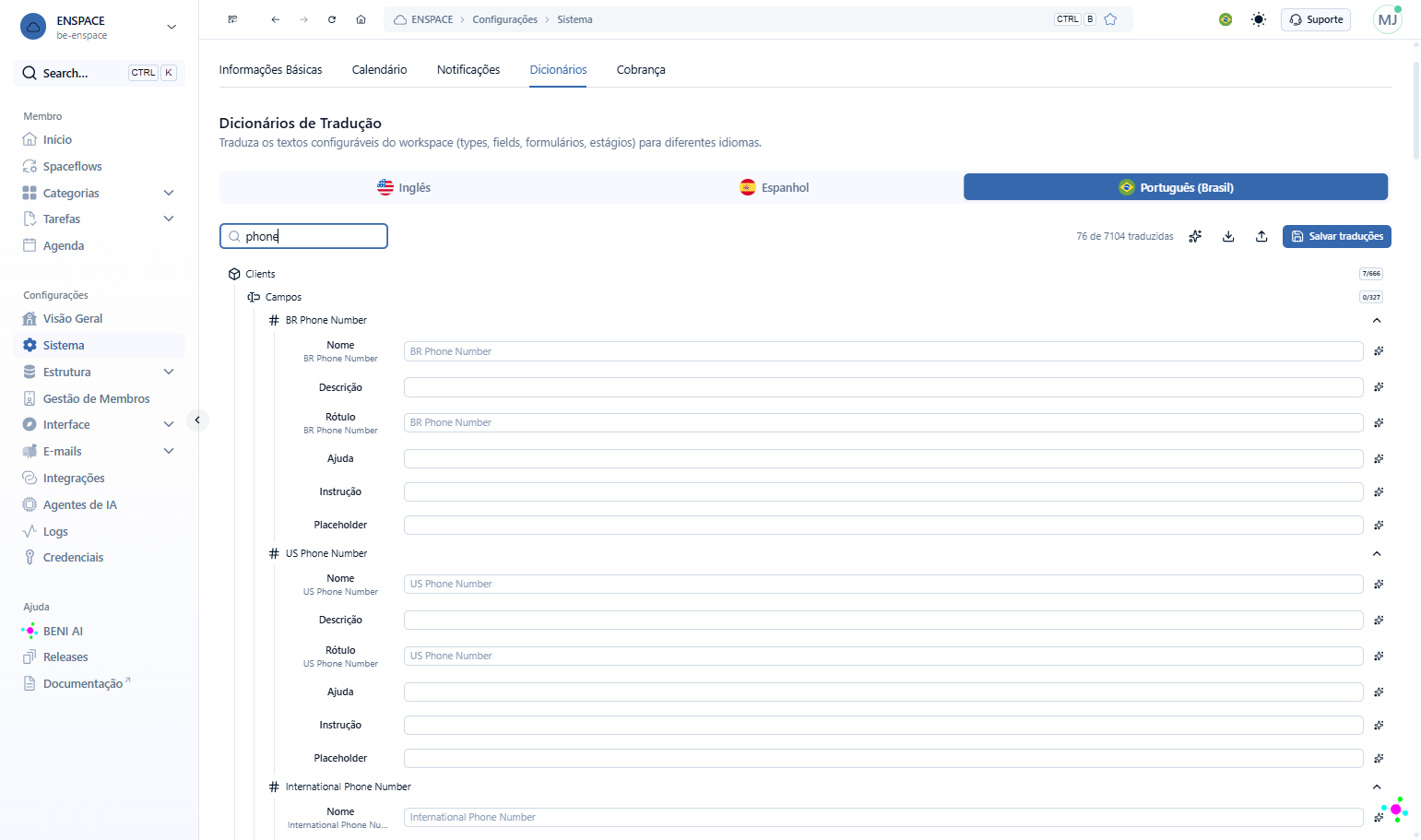
Task: Open the Informações Básicas tab
Action: [x=270, y=70]
